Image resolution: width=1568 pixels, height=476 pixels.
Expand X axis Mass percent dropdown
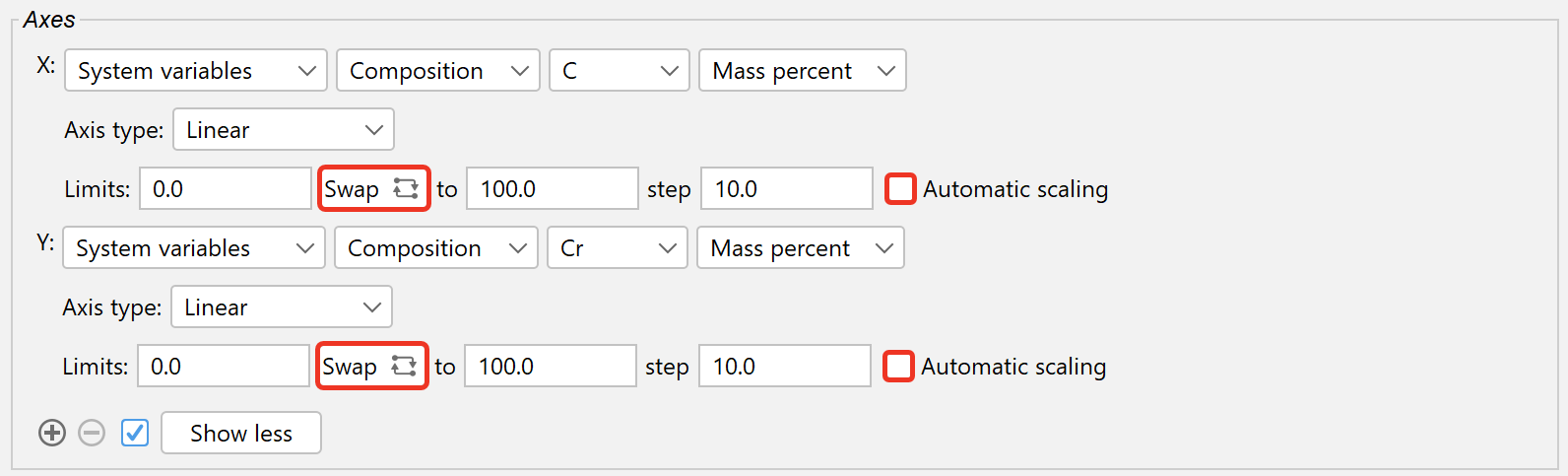[x=802, y=71]
